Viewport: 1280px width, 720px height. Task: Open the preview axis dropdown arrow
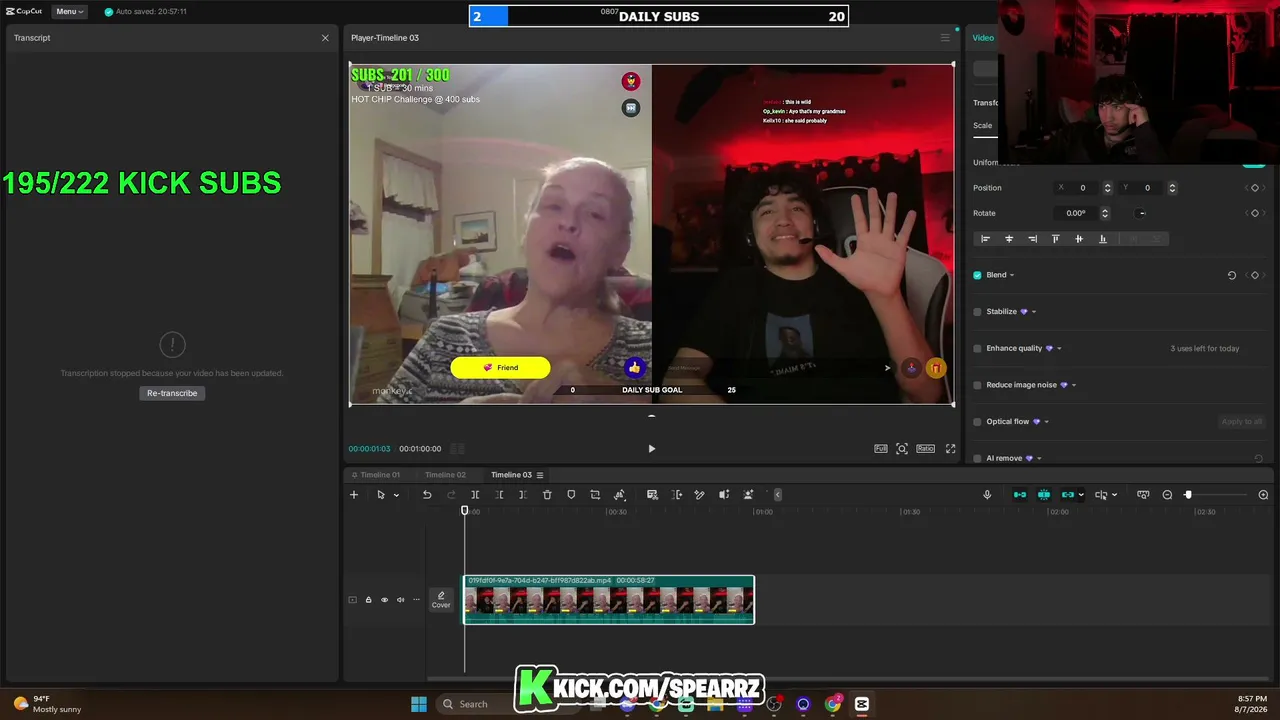[x=1114, y=495]
